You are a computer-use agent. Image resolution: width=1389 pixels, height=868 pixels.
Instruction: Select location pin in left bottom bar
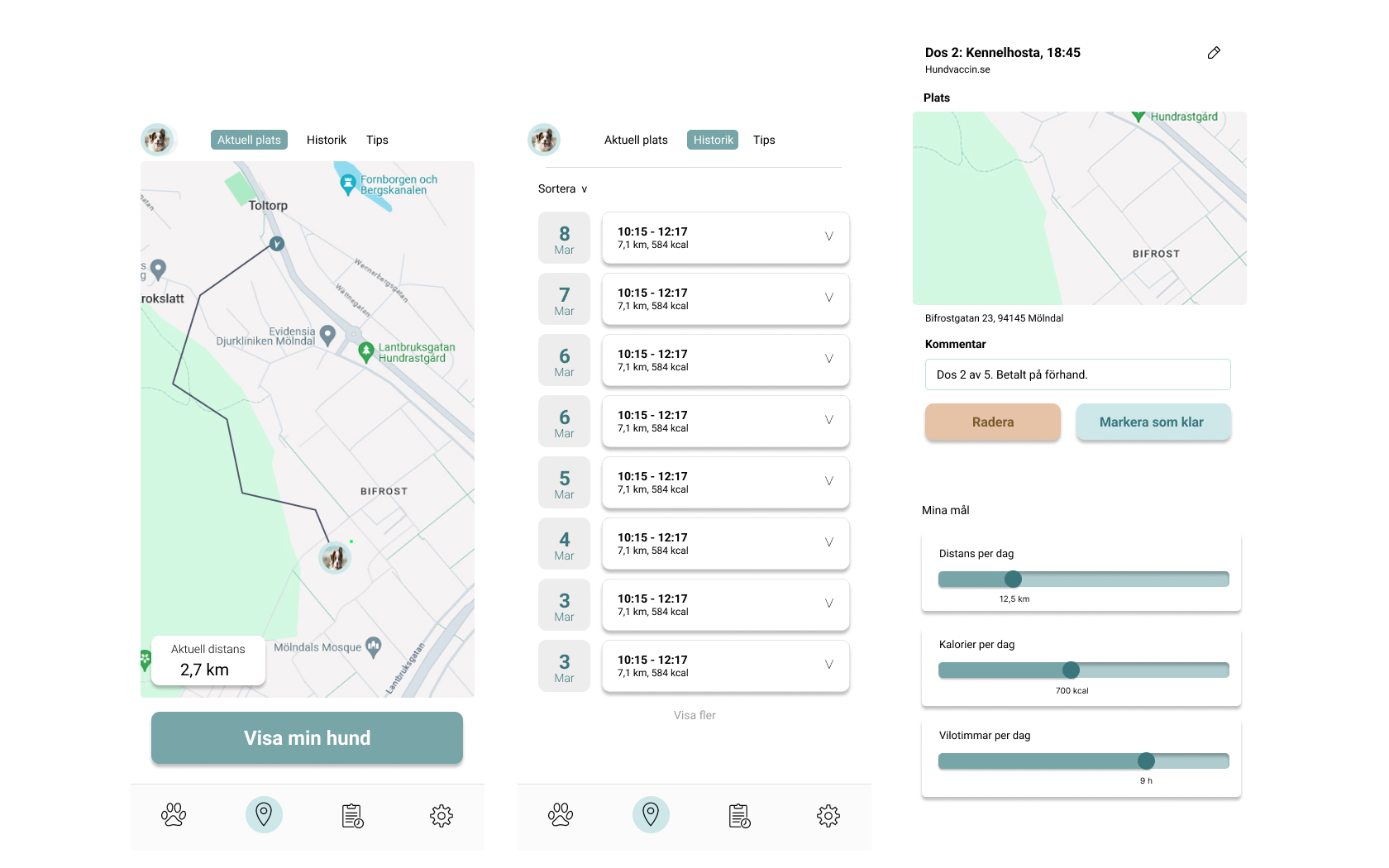[264, 814]
